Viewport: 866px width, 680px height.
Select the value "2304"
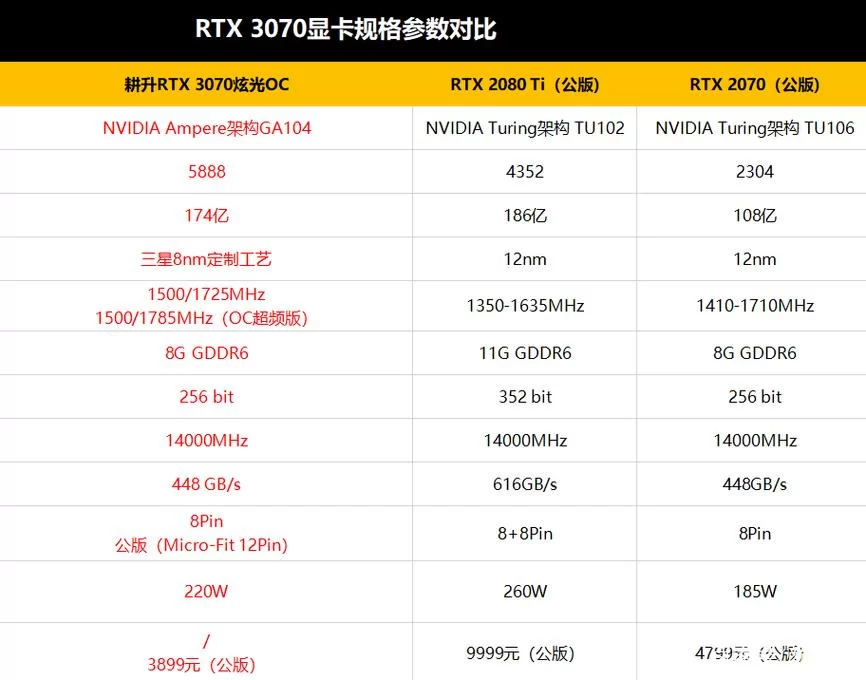pos(754,172)
